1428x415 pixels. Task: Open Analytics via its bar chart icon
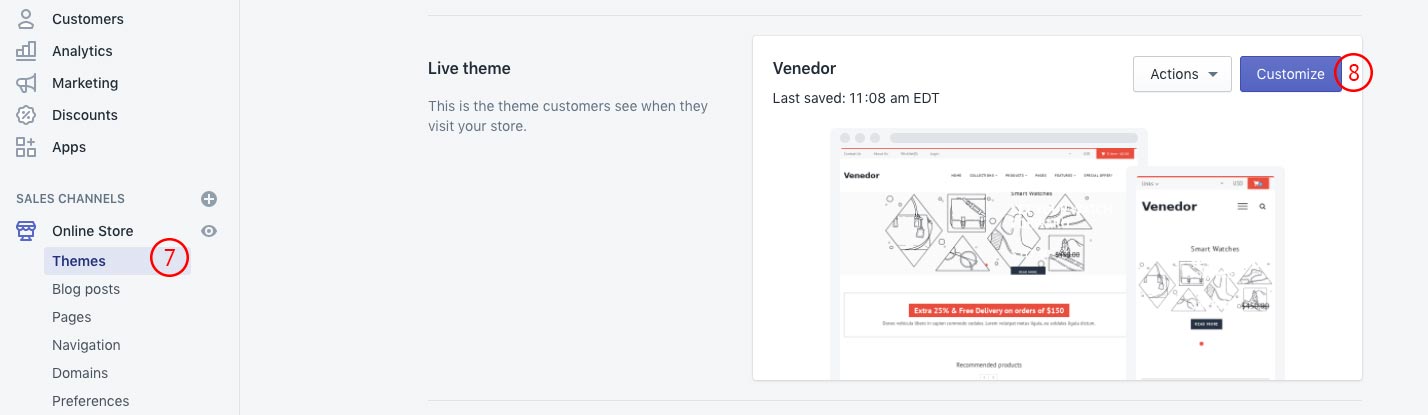26,51
